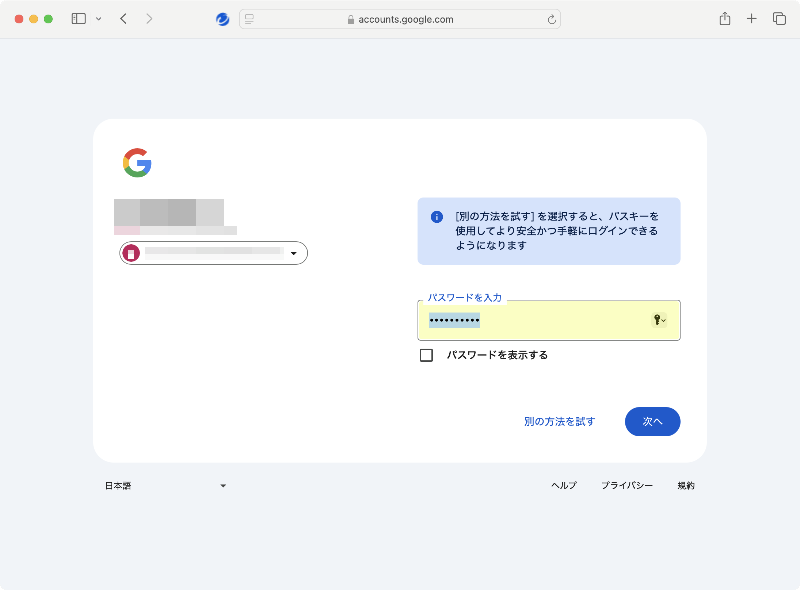
Task: Reload the page with the refresh icon
Action: [552, 19]
